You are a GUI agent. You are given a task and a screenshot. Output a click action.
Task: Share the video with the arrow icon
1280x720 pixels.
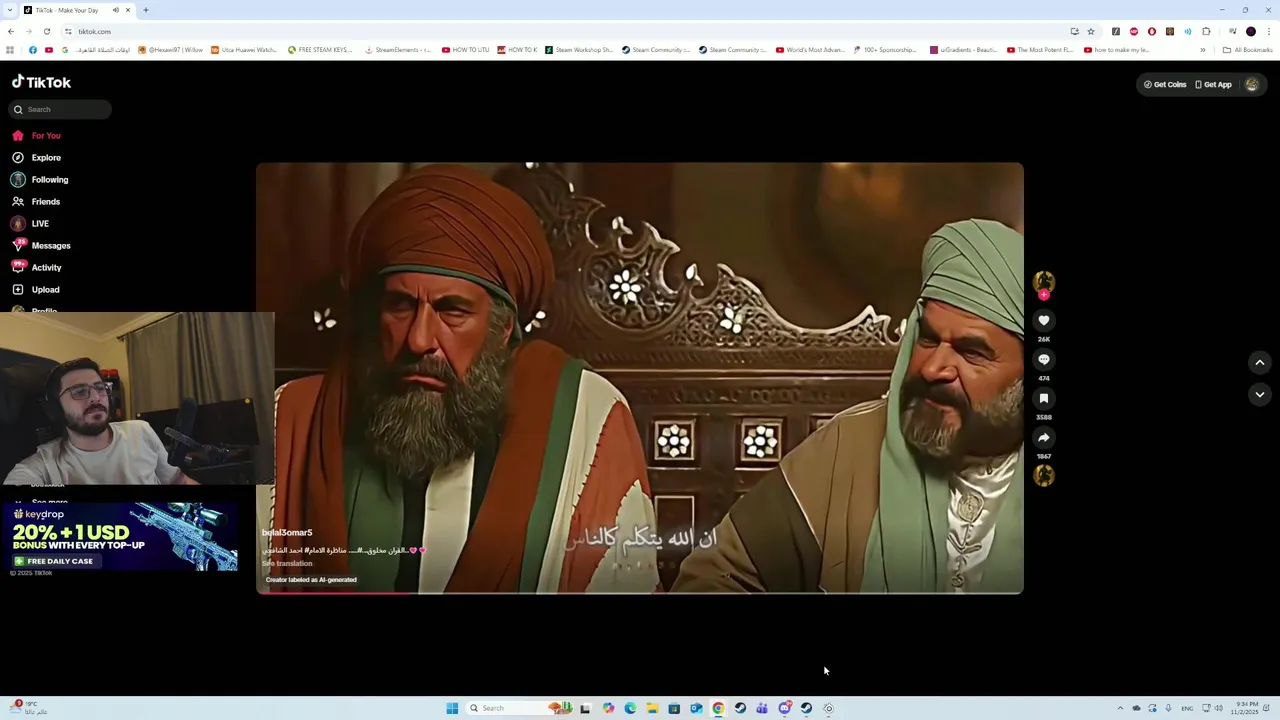point(1043,437)
